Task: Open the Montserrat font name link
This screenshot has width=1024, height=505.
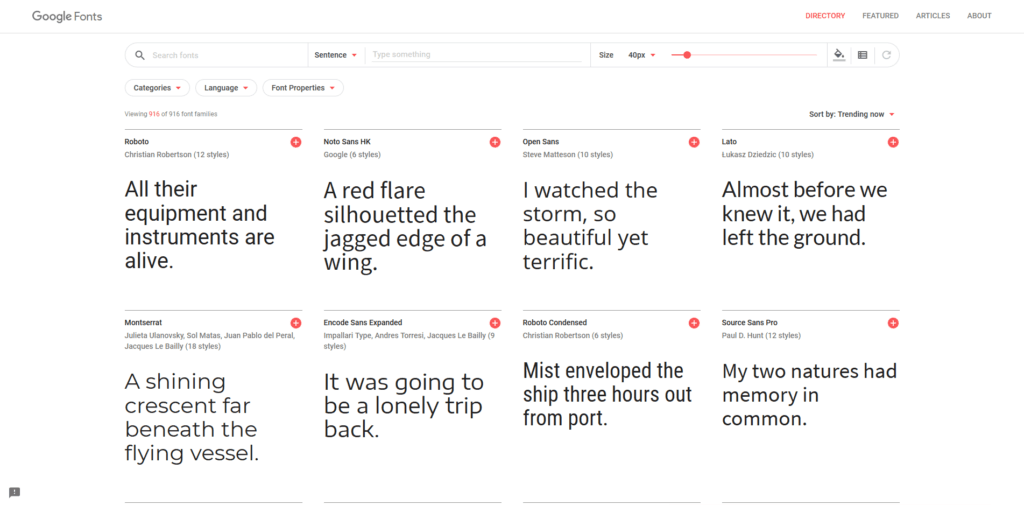Action: 143,323
